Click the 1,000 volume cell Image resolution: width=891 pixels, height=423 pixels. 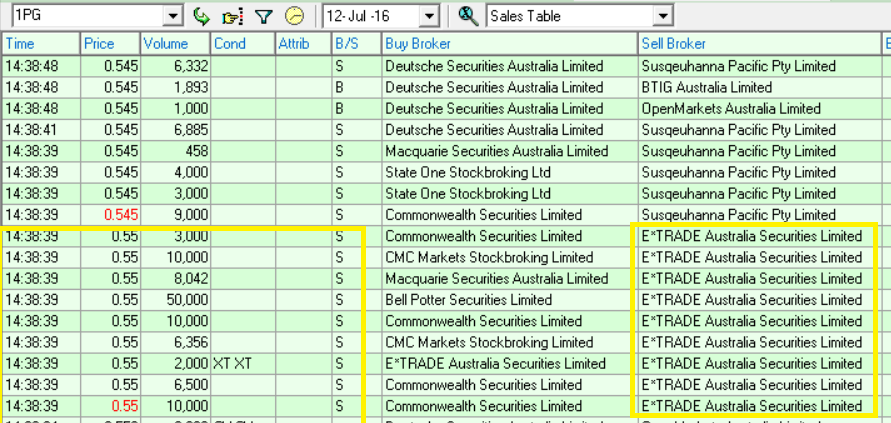pos(175,109)
